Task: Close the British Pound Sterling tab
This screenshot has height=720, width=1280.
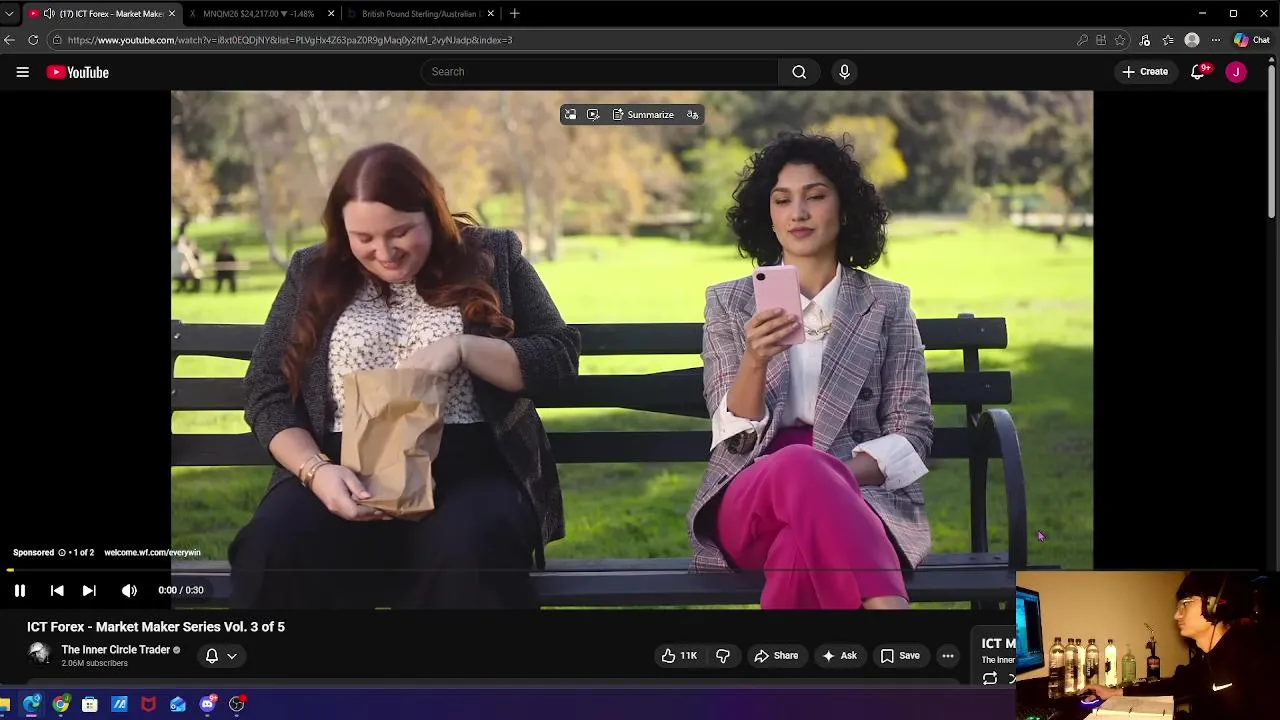Action: [x=491, y=14]
